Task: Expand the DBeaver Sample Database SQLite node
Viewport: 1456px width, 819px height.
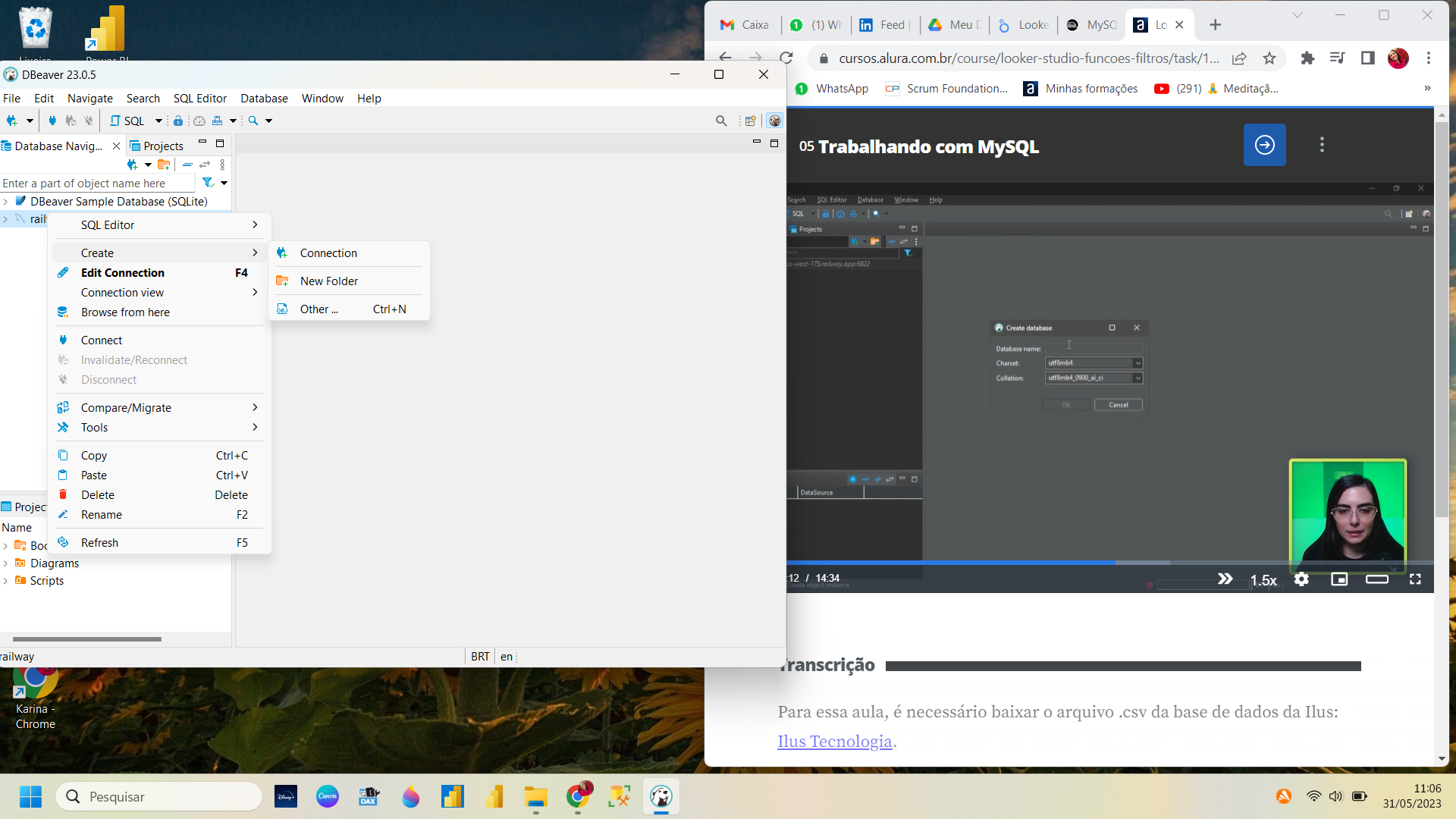Action: (7, 201)
